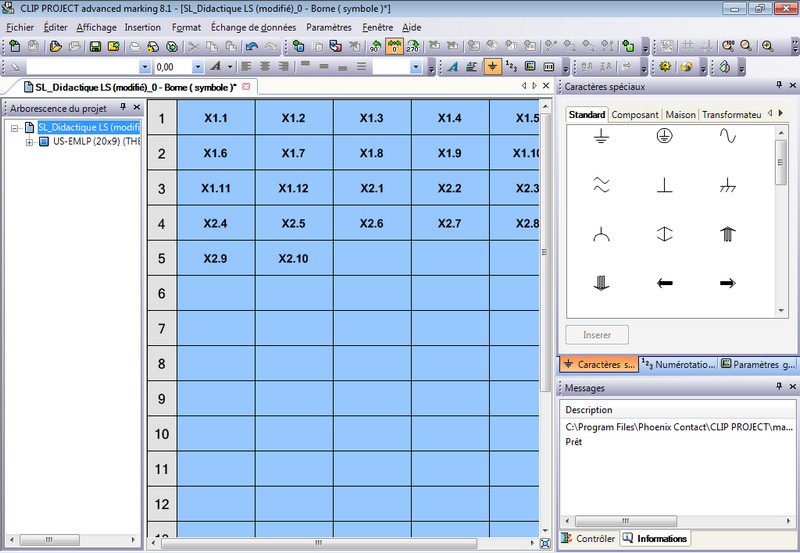The image size is (800, 553).
Task: Switch to the Composant tab
Action: click(x=635, y=115)
